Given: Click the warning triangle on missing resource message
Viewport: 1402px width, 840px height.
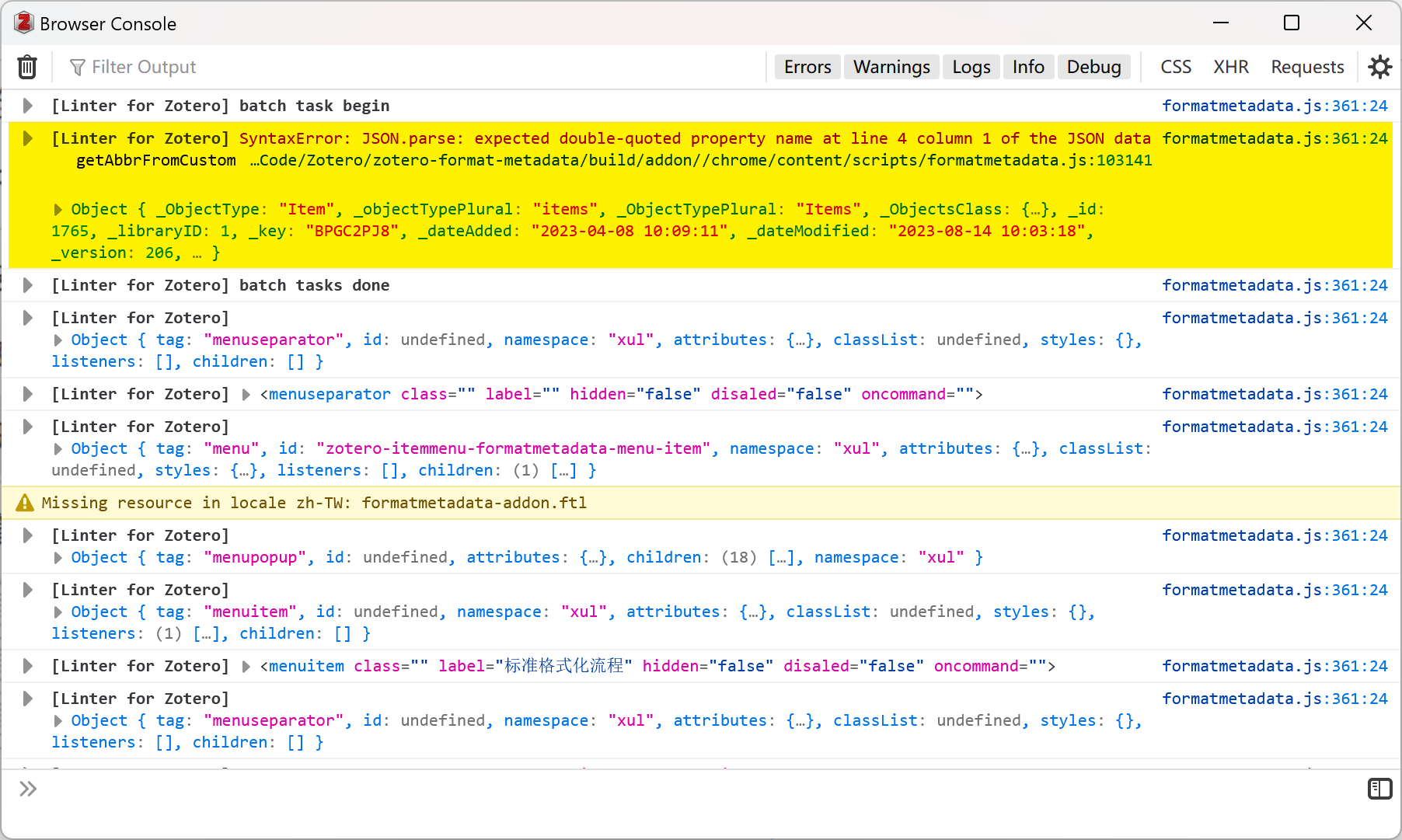Looking at the screenshot, I should [x=26, y=502].
